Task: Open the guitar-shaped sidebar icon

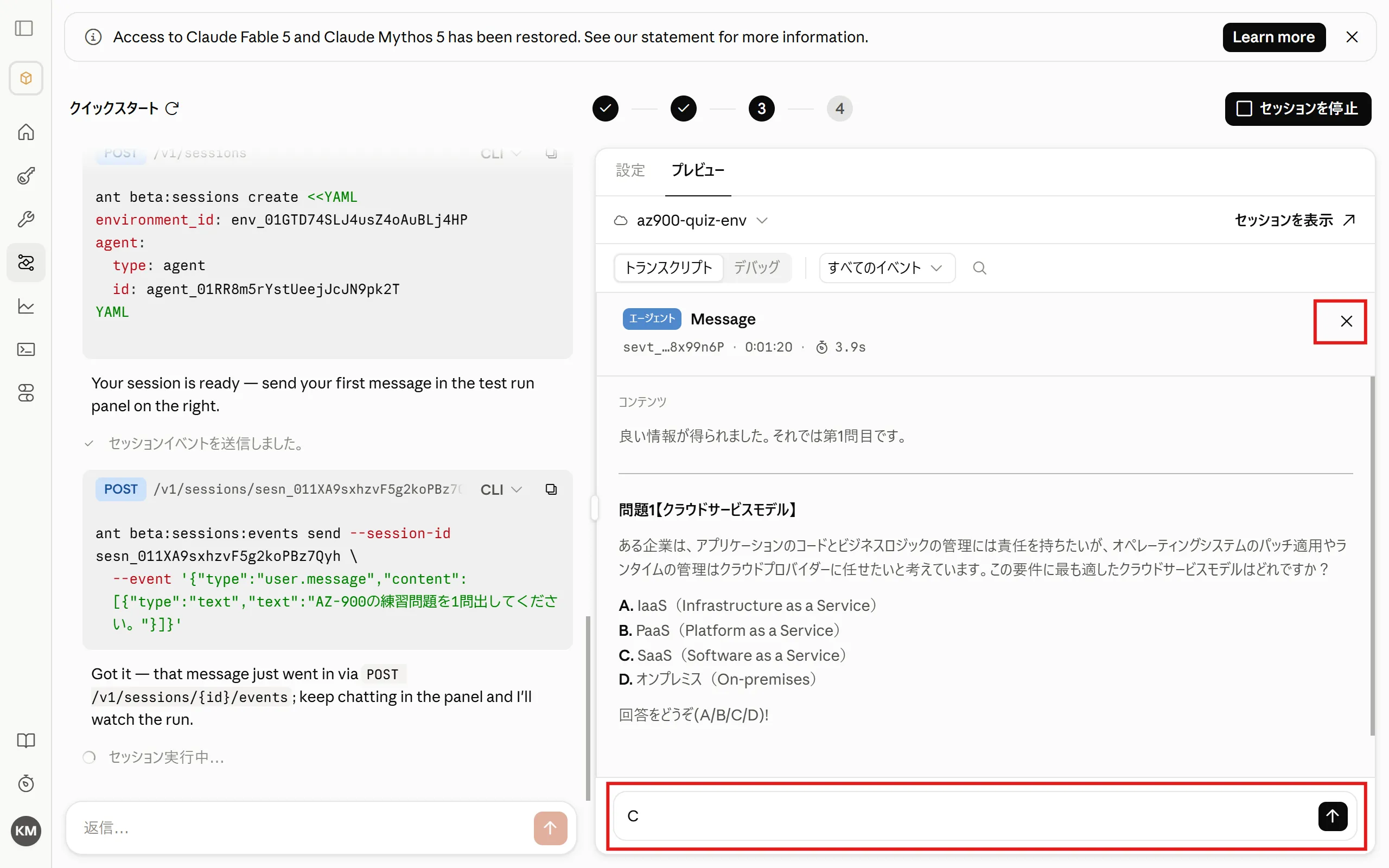Action: [26, 176]
